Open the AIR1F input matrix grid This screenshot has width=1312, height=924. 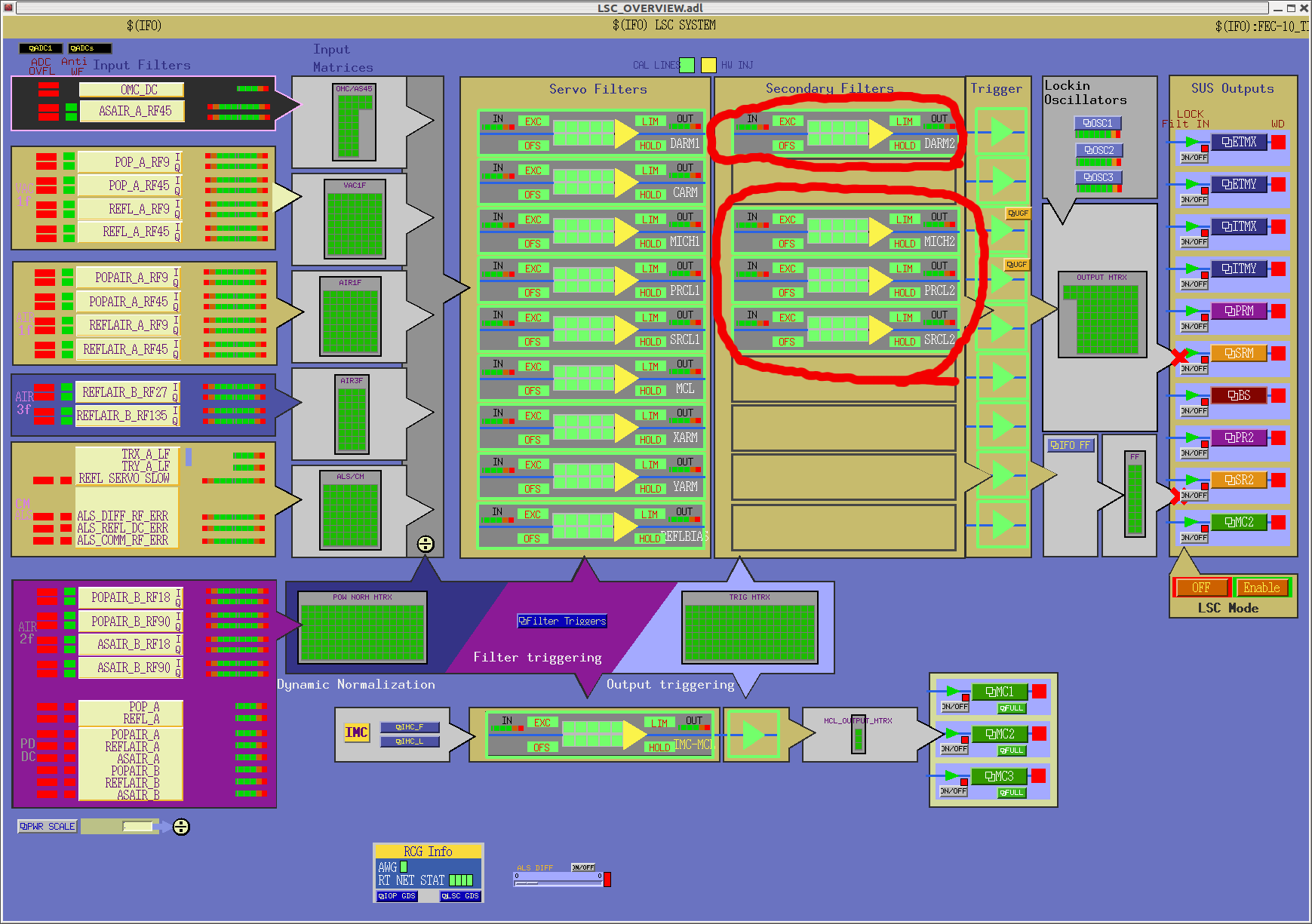(350, 316)
